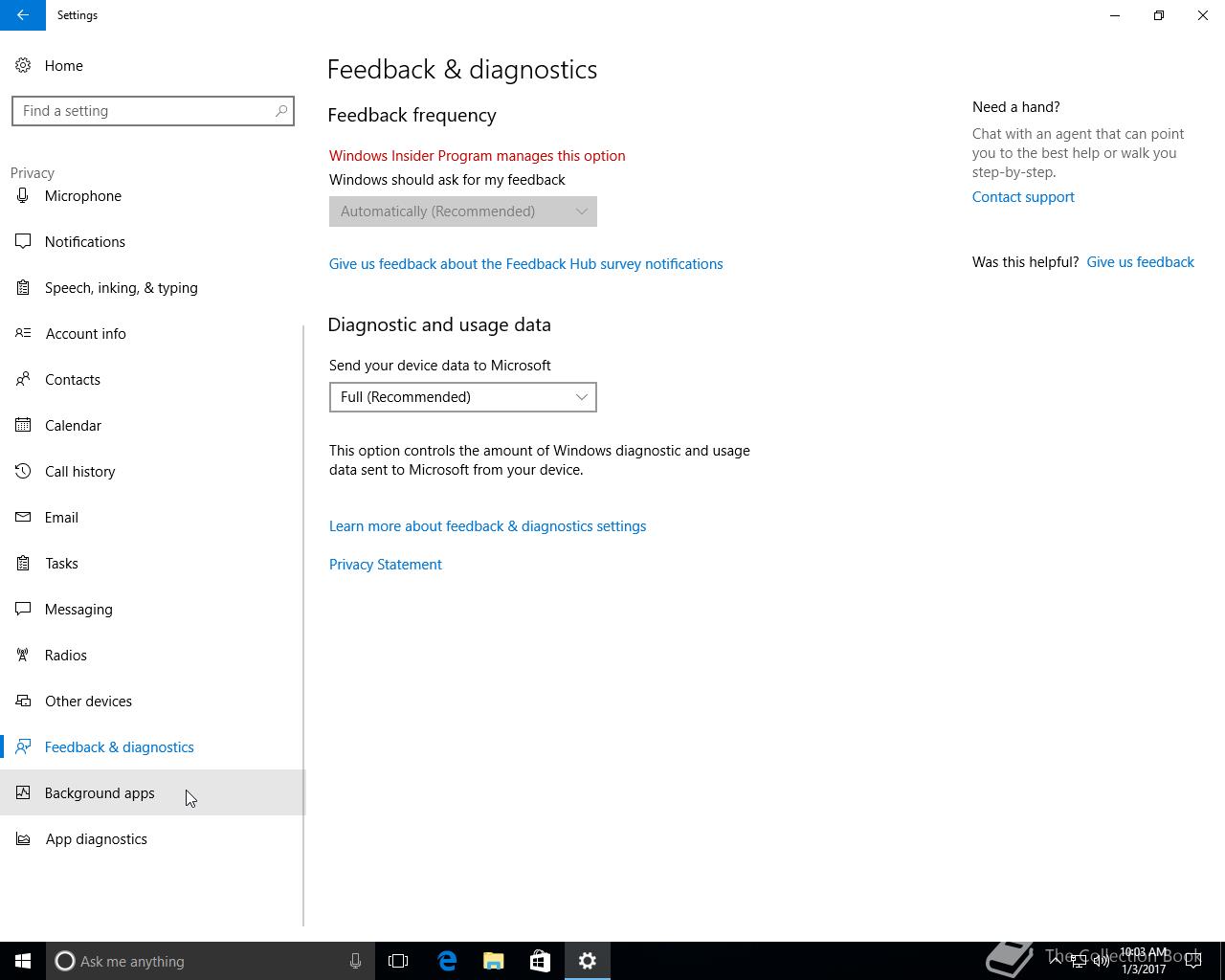Click the Microphone icon in sidebar
1225x980 pixels.
point(23,196)
